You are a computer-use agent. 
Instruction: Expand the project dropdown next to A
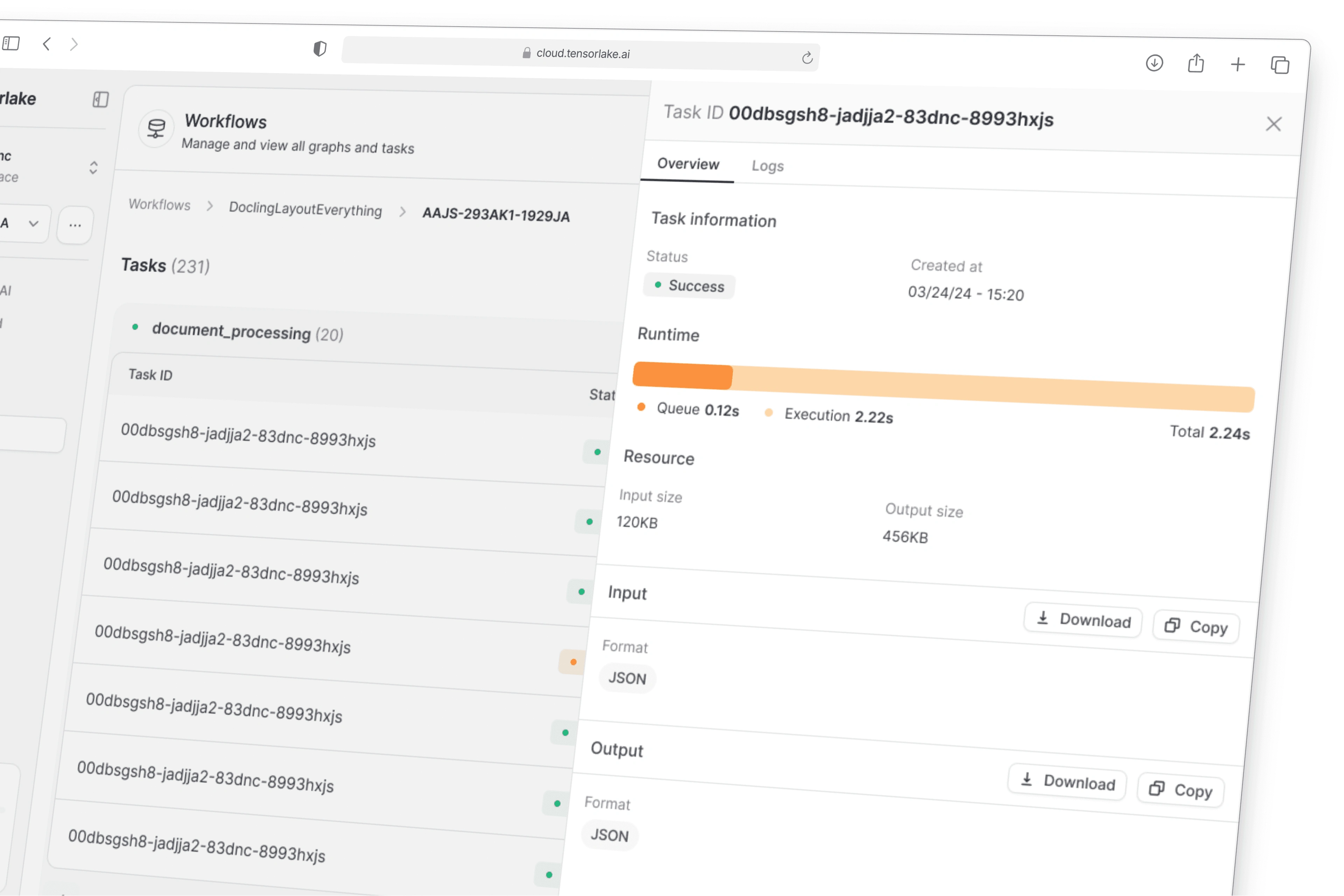coord(33,224)
